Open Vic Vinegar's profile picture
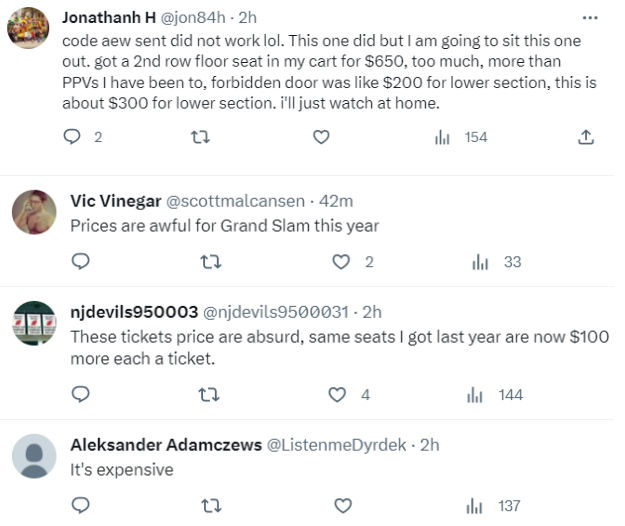The width and height of the screenshot is (625, 526). point(34,212)
